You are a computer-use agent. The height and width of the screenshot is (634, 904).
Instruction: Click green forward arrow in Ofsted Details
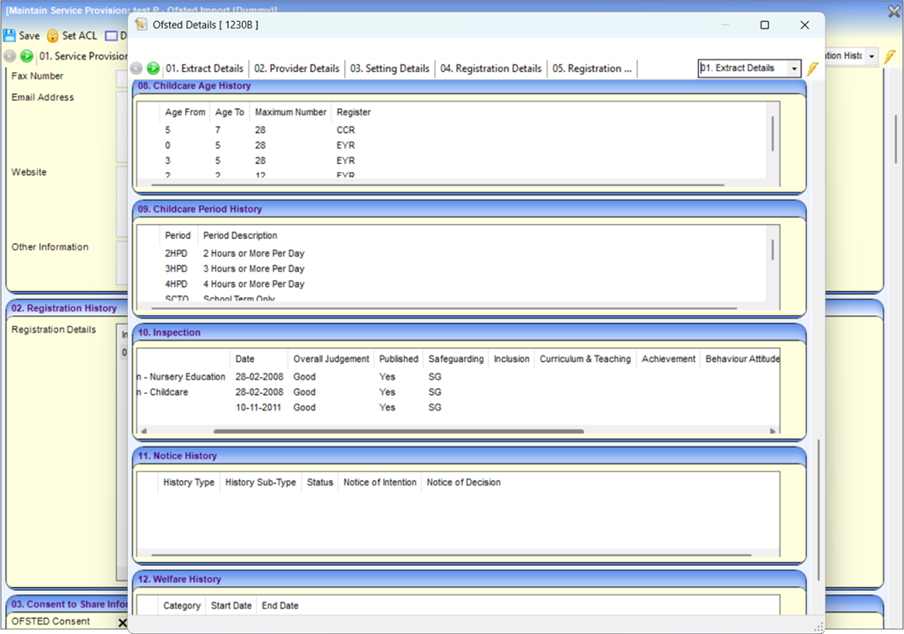click(x=153, y=68)
